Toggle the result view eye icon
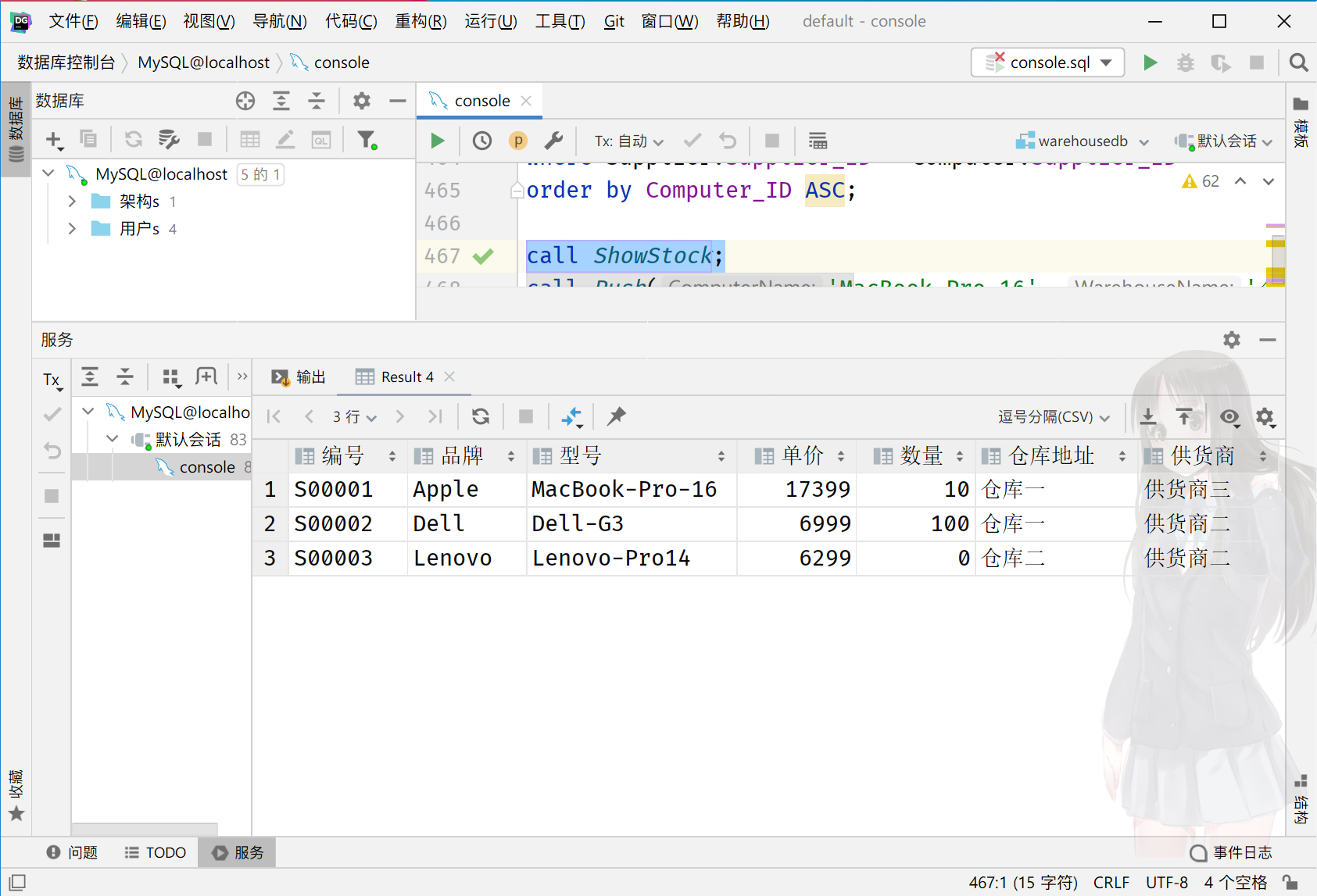This screenshot has width=1317, height=896. pyautogui.click(x=1229, y=417)
